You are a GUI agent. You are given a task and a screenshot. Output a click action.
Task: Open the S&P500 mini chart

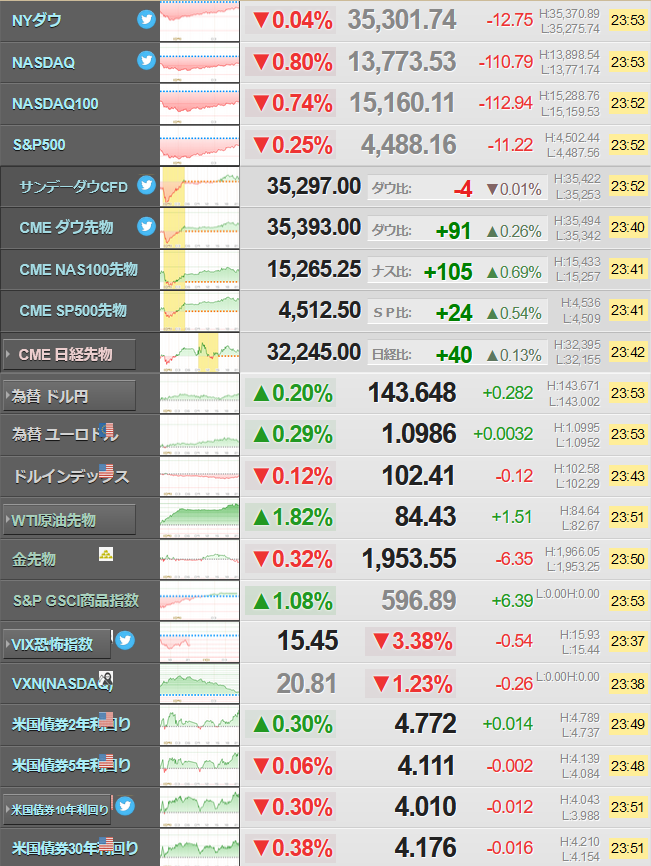click(200, 145)
